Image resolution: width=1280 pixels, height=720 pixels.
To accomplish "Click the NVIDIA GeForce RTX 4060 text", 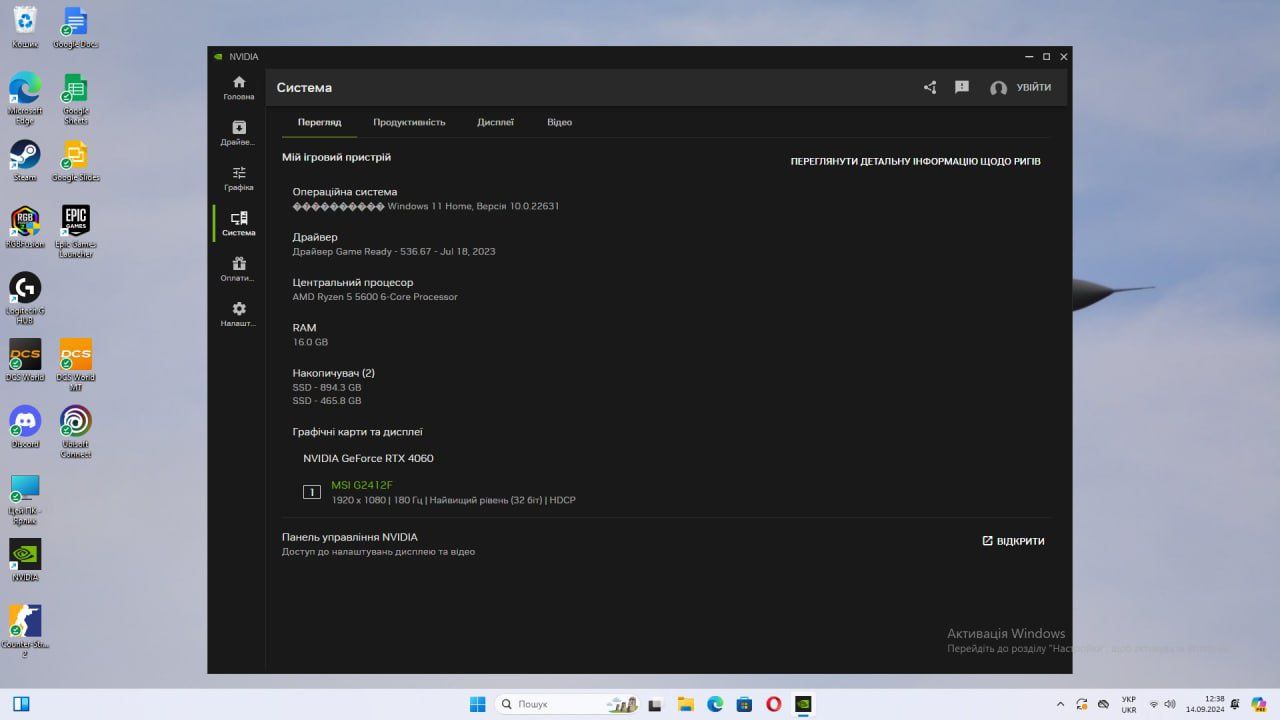I will 368,458.
